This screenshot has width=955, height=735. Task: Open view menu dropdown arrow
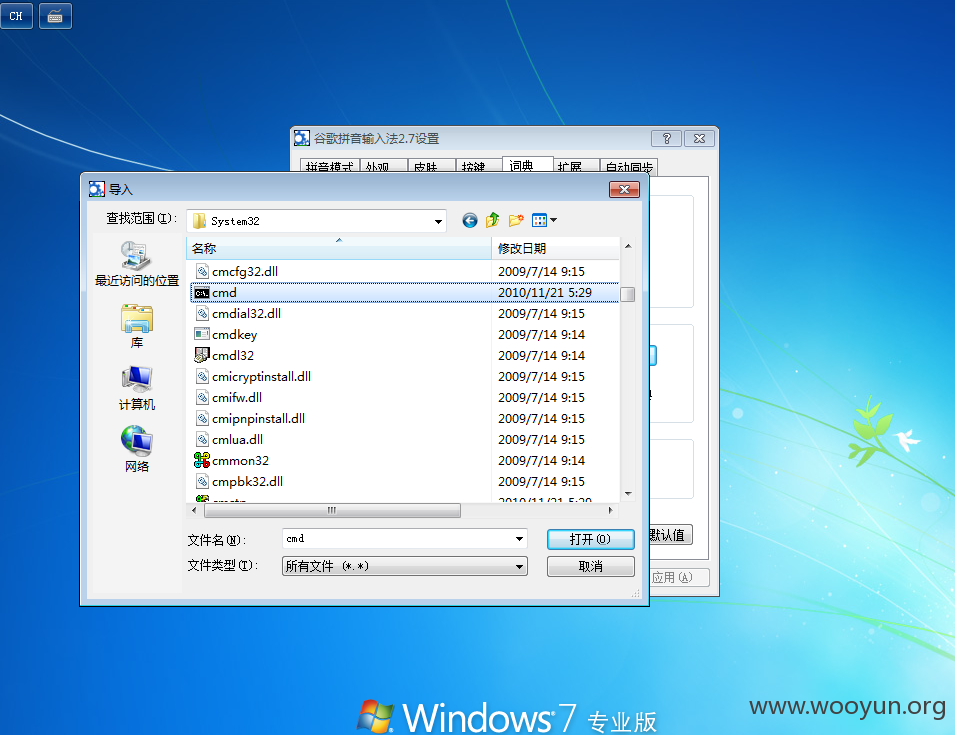pyautogui.click(x=553, y=220)
